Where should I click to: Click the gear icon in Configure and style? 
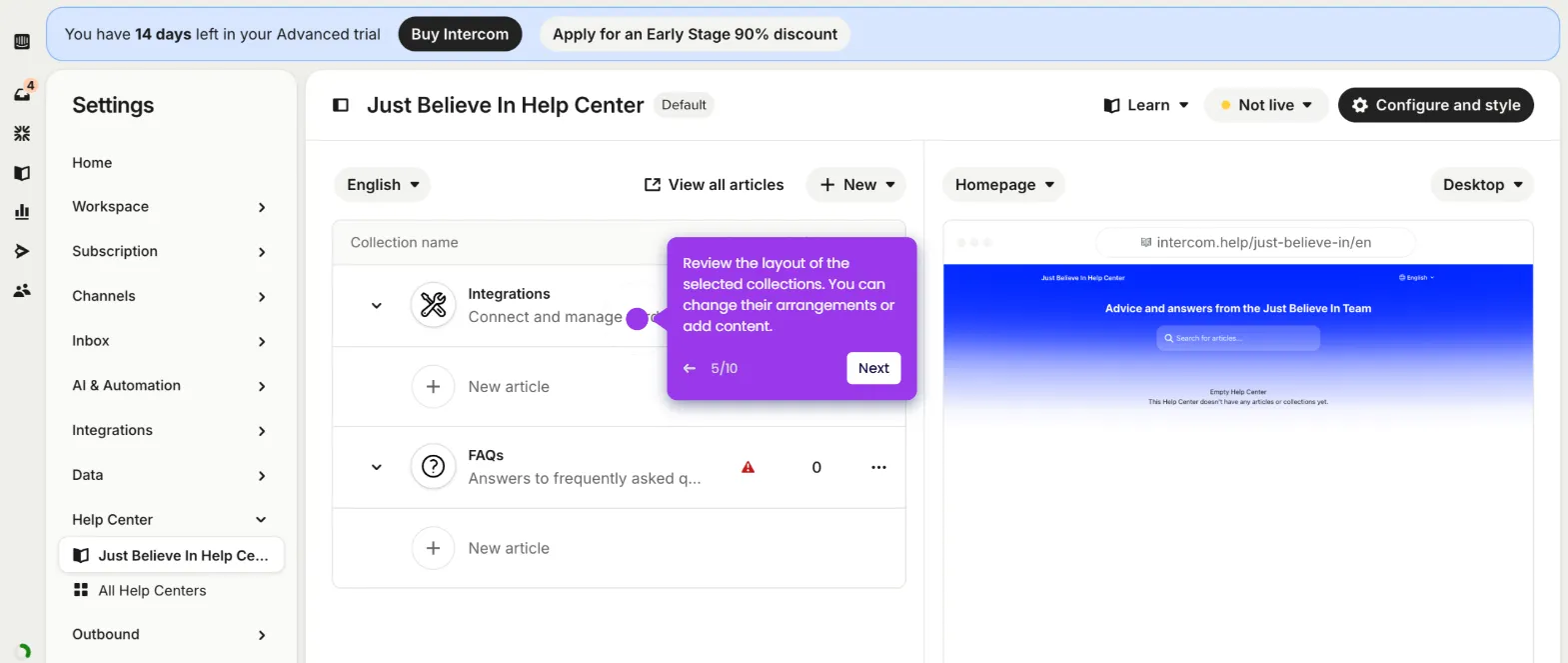click(1359, 105)
